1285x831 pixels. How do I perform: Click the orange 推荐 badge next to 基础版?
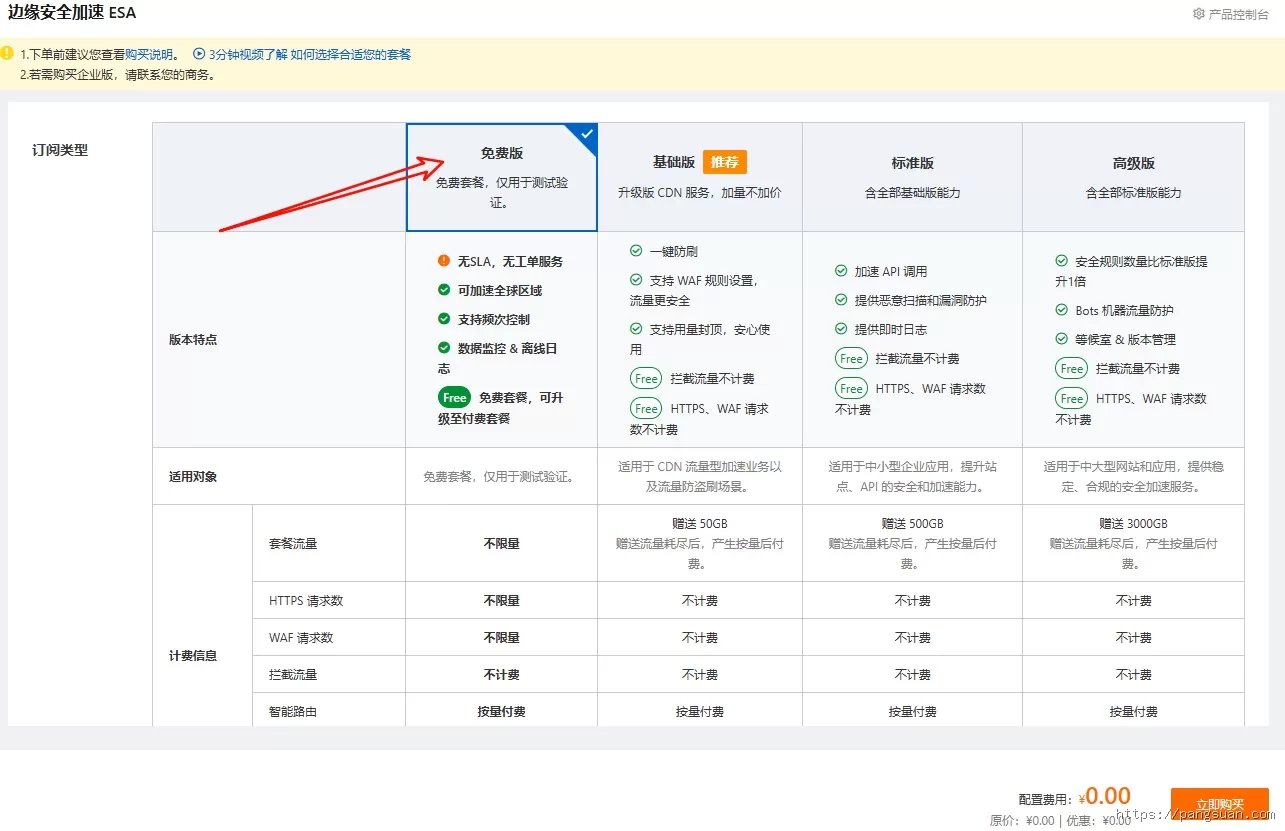pyautogui.click(x=723, y=161)
